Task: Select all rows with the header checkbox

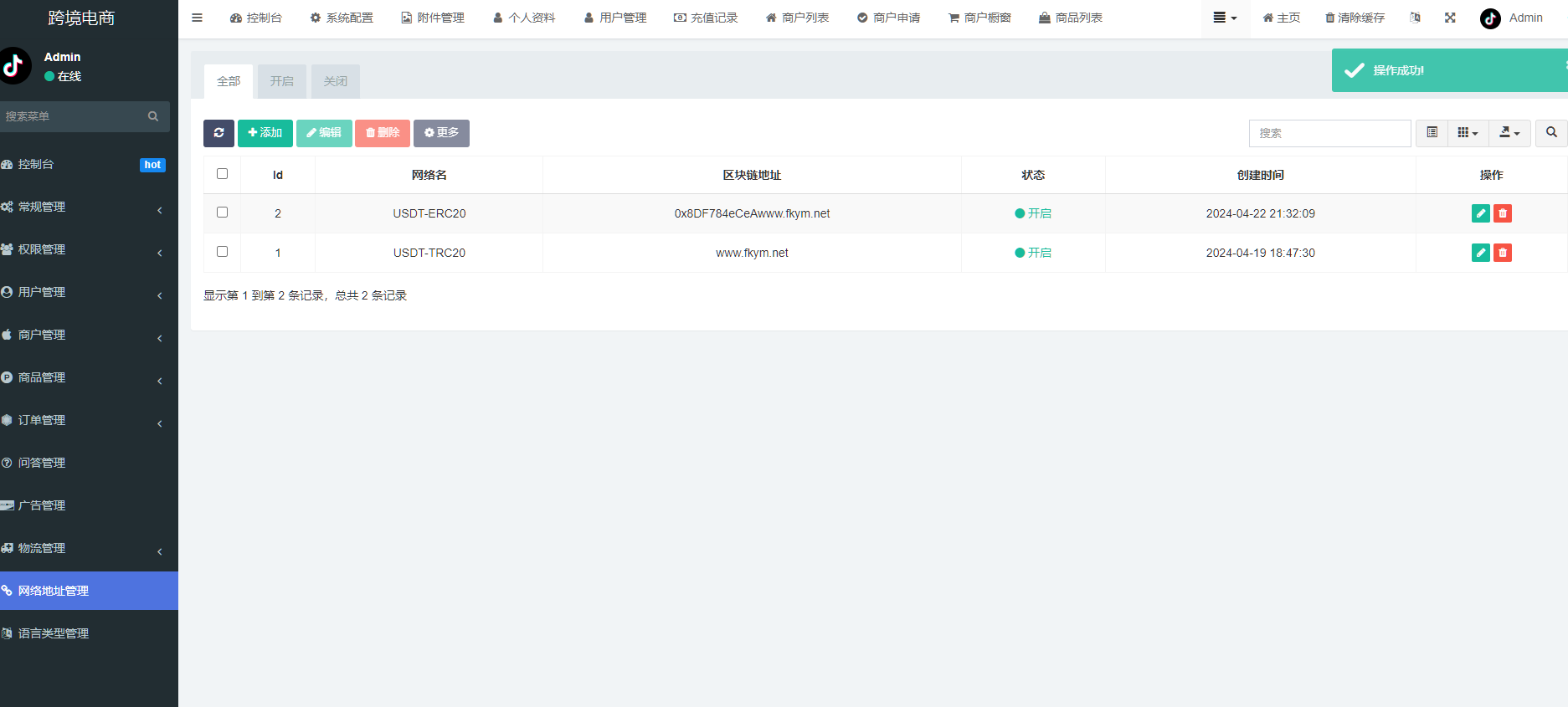Action: tap(222, 174)
